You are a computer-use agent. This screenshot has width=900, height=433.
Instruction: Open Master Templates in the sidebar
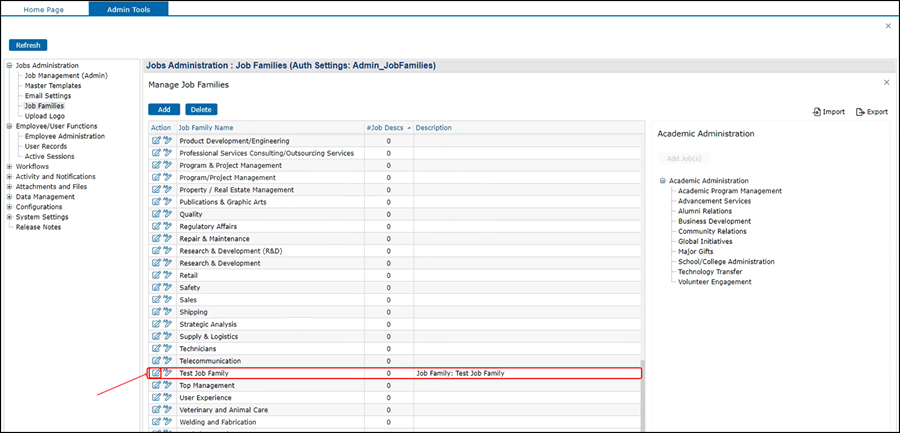point(53,86)
